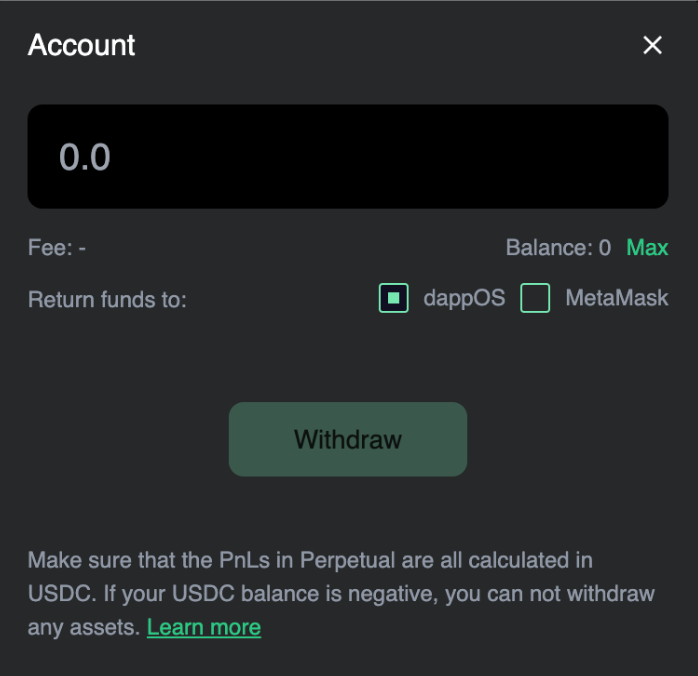Toggle the dappOS checkbox
The height and width of the screenshot is (676, 698).
(394, 298)
